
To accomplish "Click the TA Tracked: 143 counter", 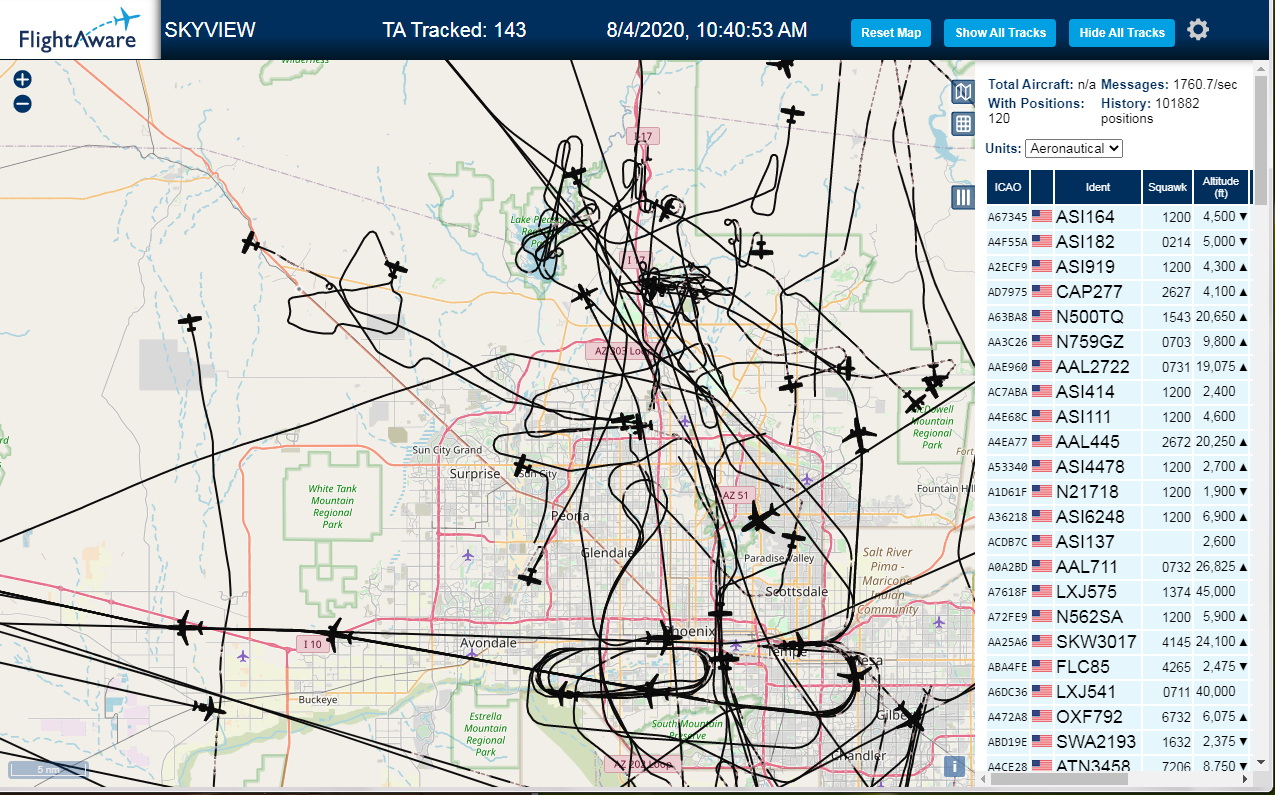I will click(454, 30).
